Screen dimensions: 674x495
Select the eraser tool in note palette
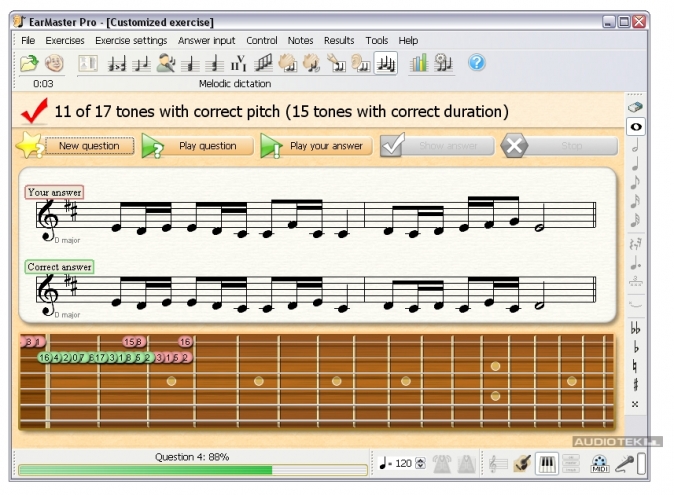click(x=635, y=107)
